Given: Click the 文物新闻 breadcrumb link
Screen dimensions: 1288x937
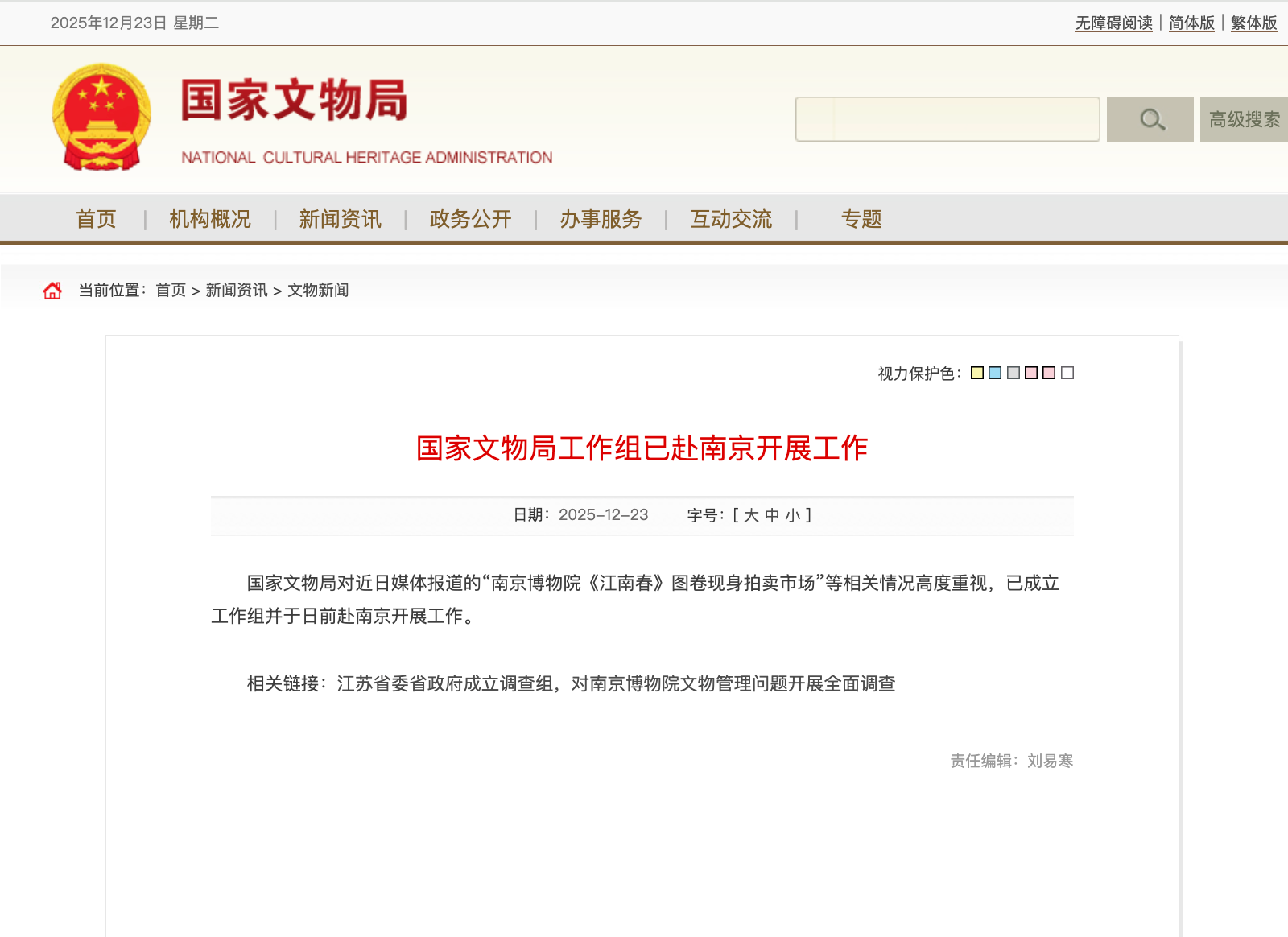Looking at the screenshot, I should [318, 290].
